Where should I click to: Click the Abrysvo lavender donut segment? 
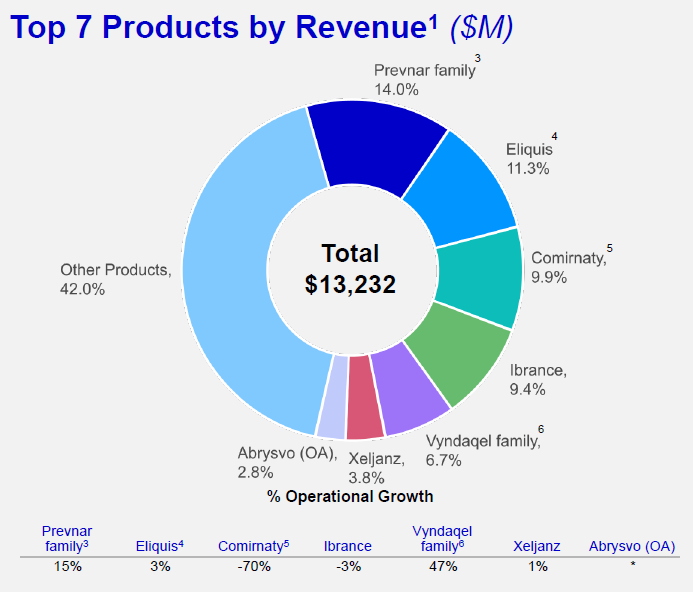click(x=332, y=397)
